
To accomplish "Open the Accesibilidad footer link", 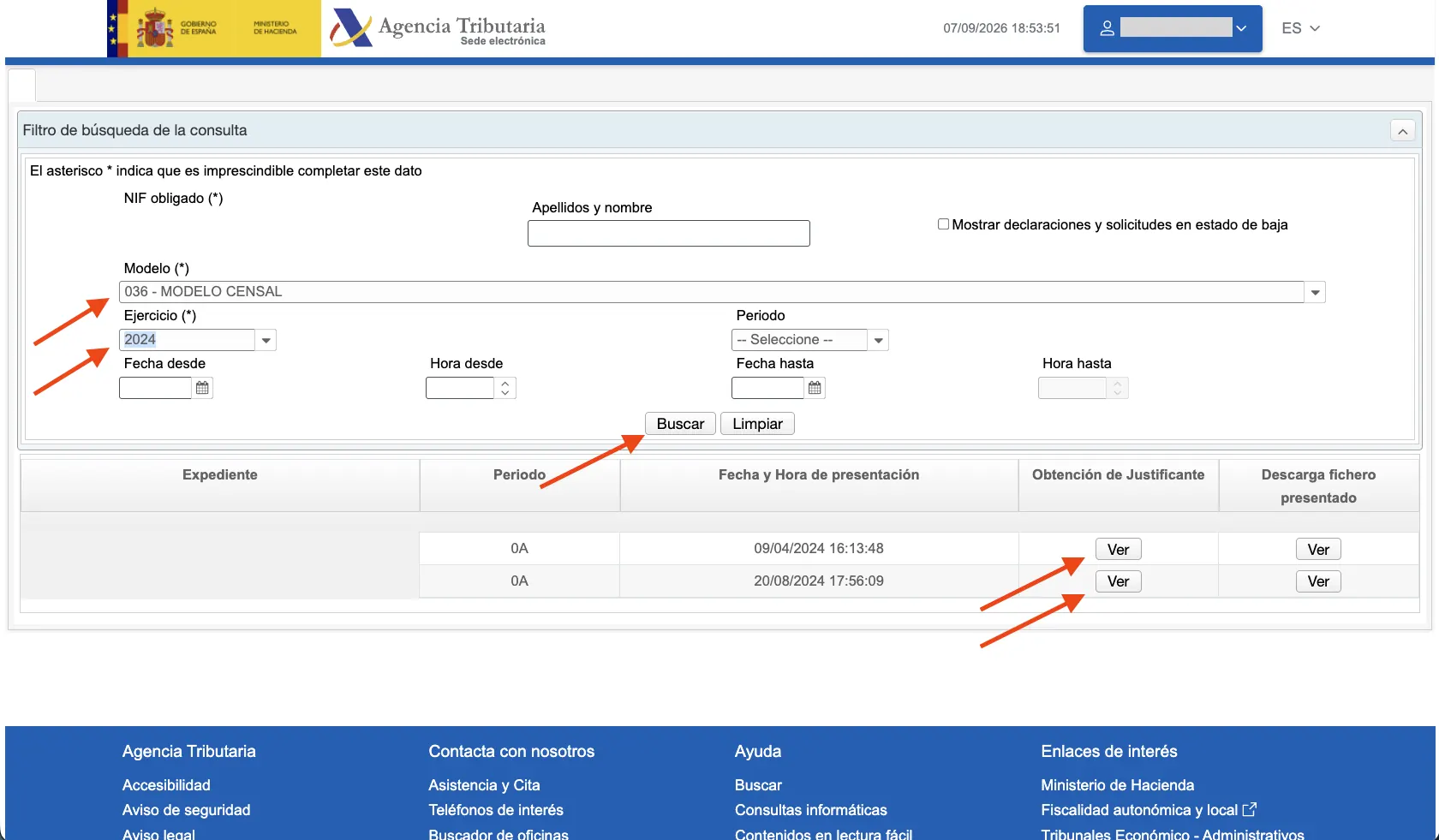I will pyautogui.click(x=166, y=785).
